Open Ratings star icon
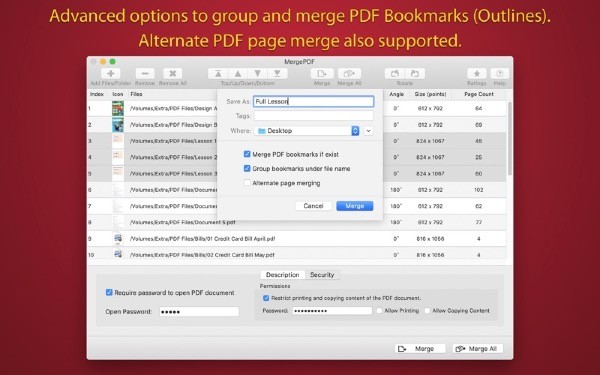Image resolution: width=600 pixels, height=375 pixels. pyautogui.click(x=477, y=73)
